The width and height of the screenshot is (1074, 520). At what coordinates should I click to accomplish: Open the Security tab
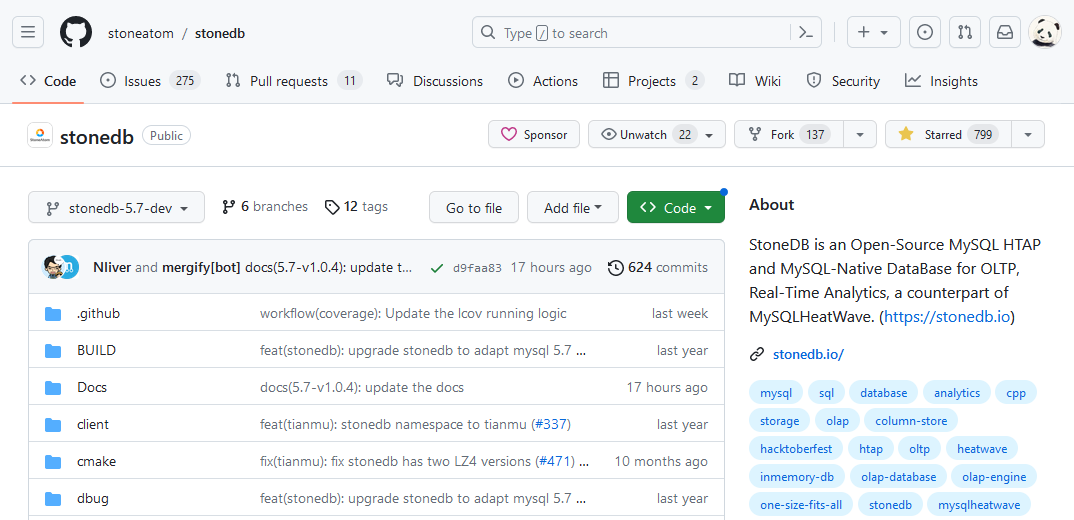click(x=843, y=81)
